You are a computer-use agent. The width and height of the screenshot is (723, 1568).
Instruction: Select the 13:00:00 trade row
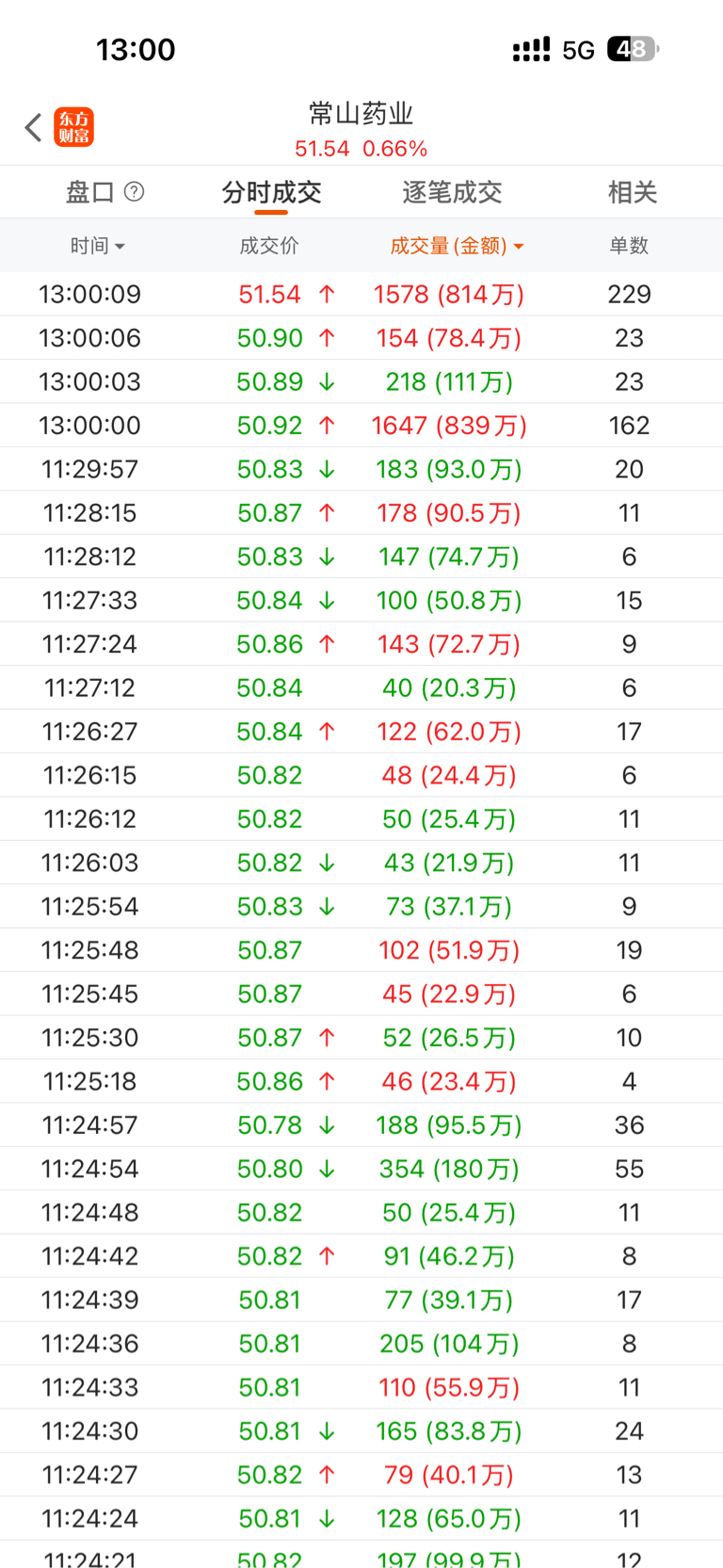pyautogui.click(x=361, y=426)
